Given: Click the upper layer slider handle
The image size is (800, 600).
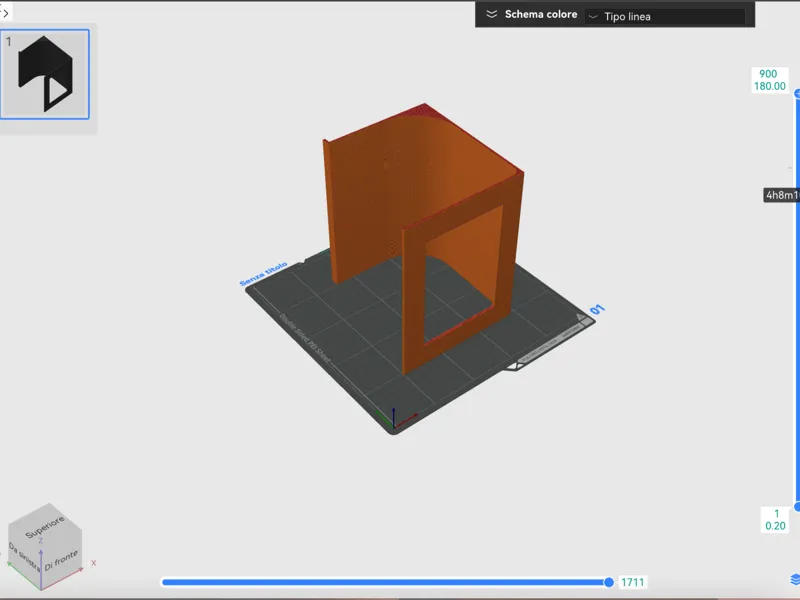Looking at the screenshot, I should pyautogui.click(x=797, y=94).
